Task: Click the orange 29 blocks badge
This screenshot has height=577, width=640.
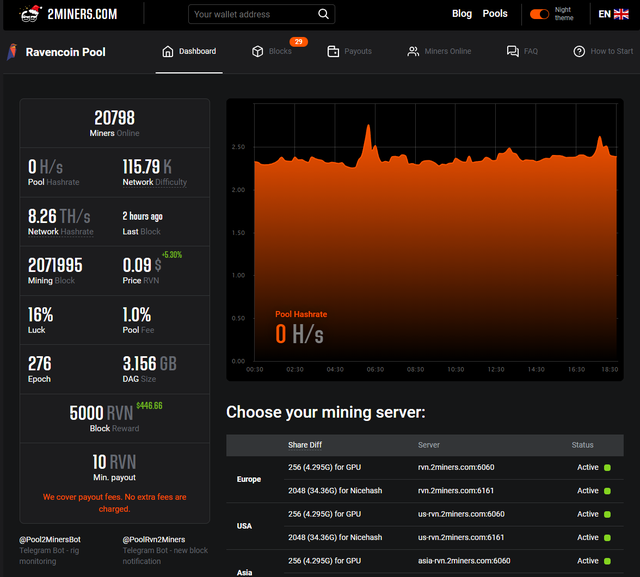Action: pos(298,42)
